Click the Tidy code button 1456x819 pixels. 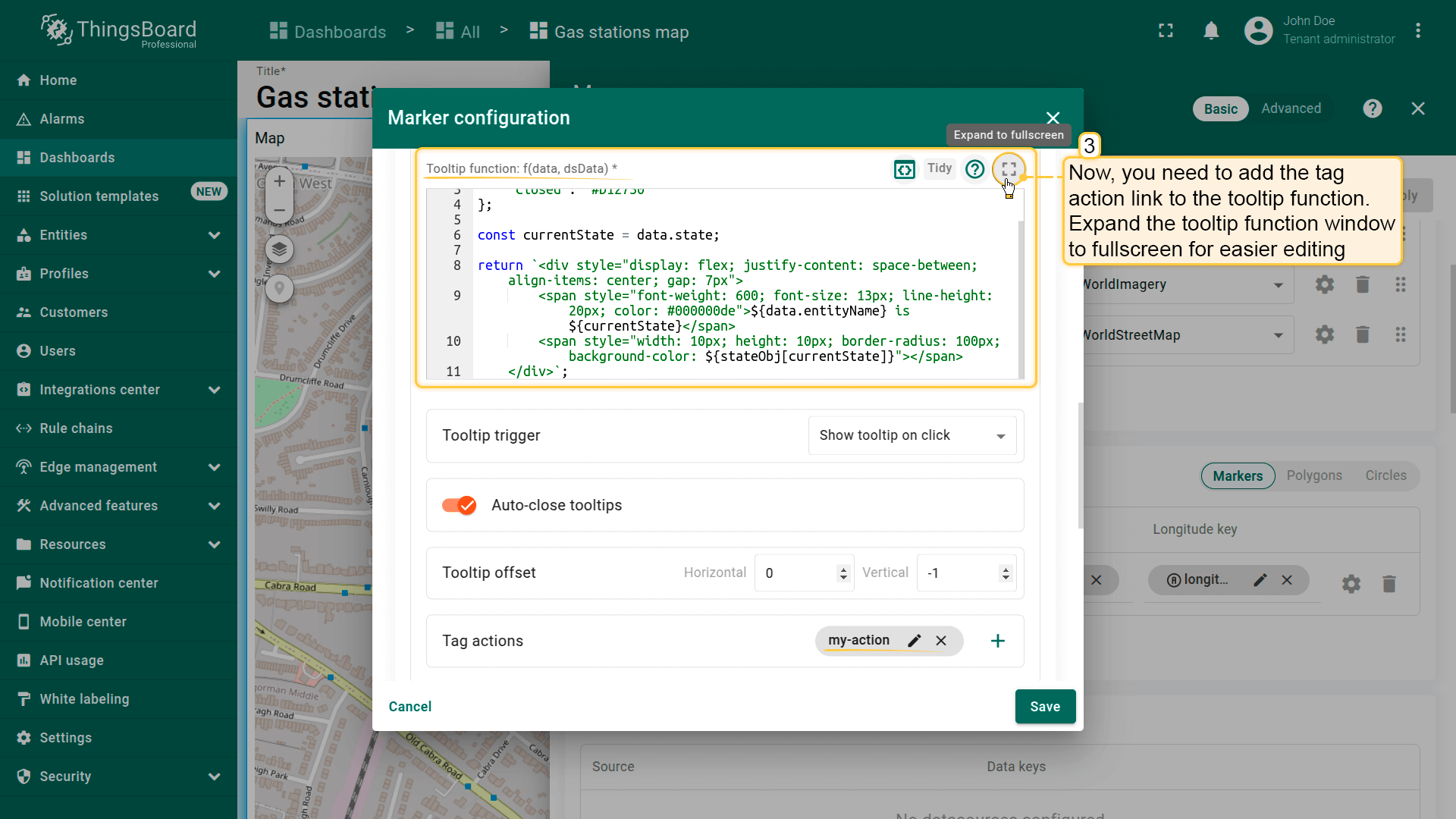939,168
